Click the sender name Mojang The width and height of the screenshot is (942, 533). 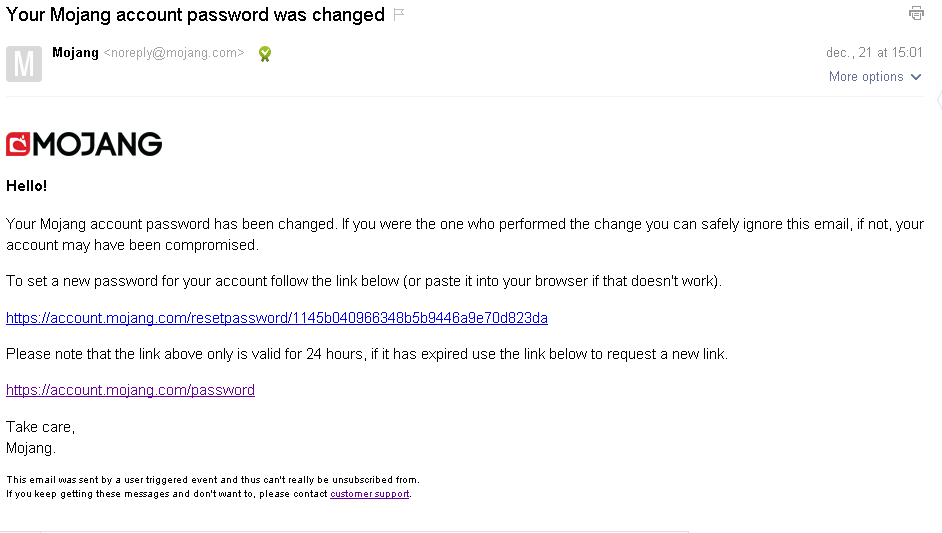pyautogui.click(x=75, y=53)
